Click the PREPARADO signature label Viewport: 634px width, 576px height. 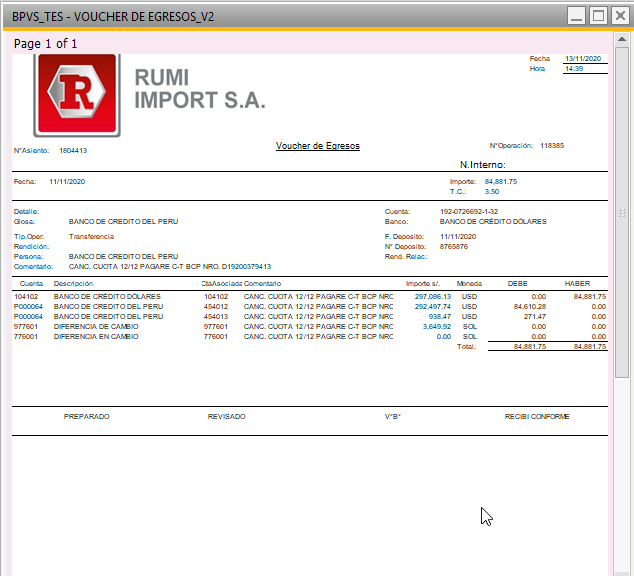point(87,417)
